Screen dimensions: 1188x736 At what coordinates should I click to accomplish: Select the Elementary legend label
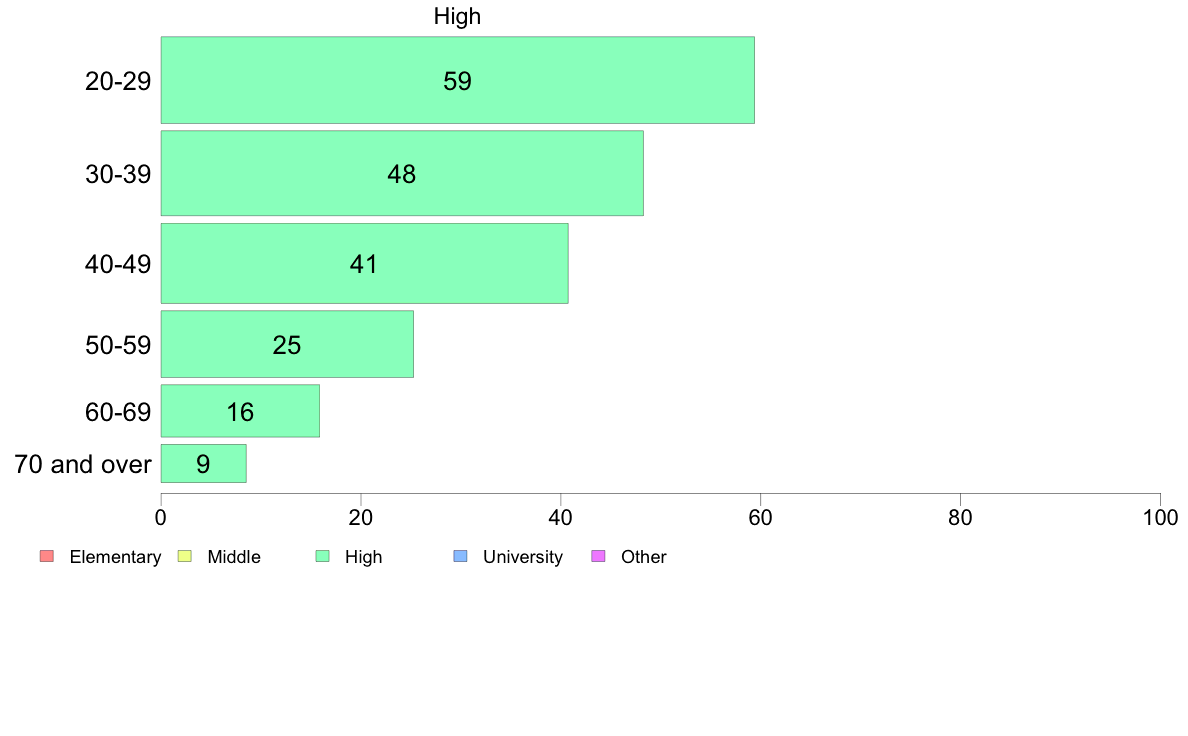(115, 557)
